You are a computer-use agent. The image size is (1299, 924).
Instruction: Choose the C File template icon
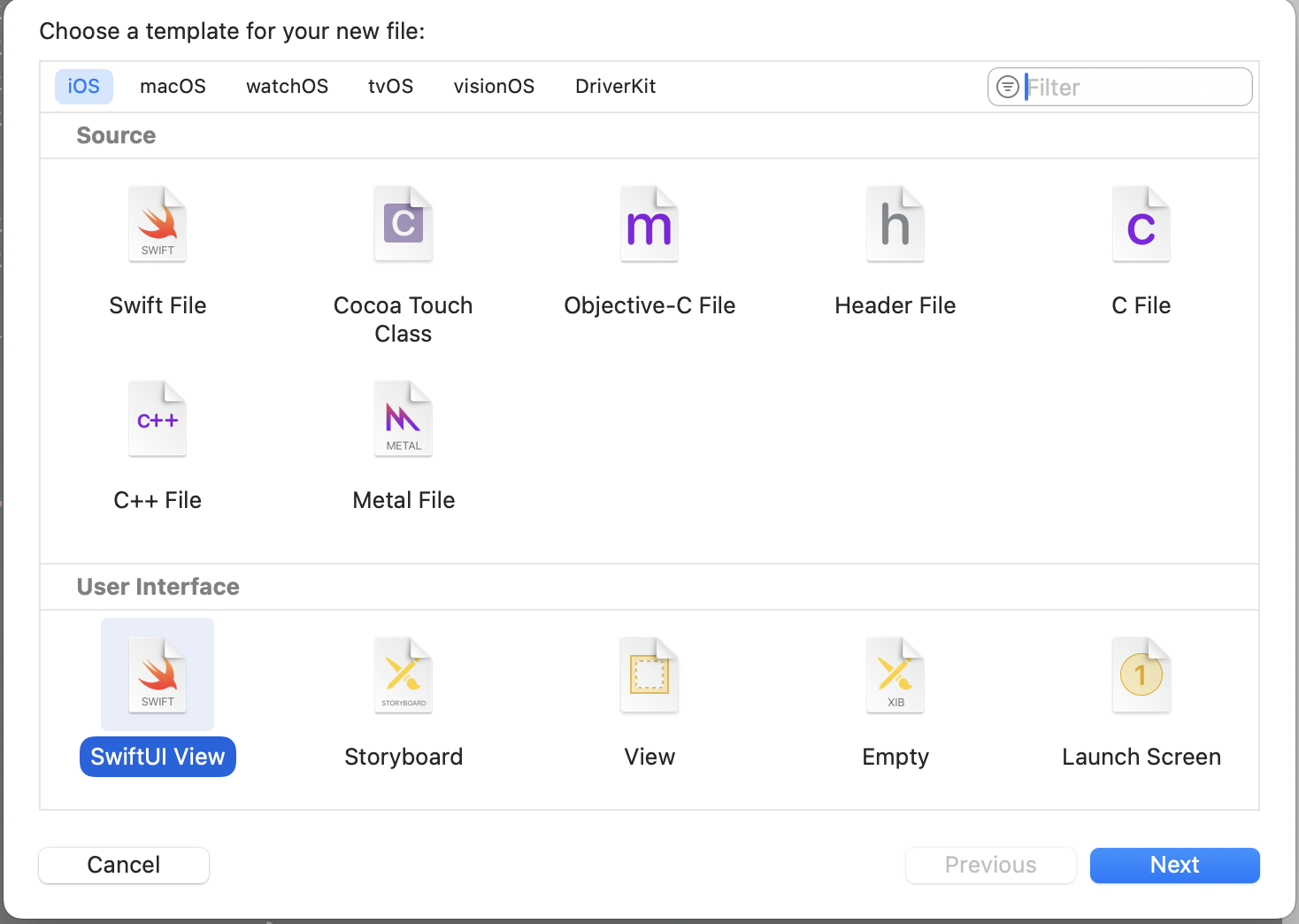(x=1141, y=225)
